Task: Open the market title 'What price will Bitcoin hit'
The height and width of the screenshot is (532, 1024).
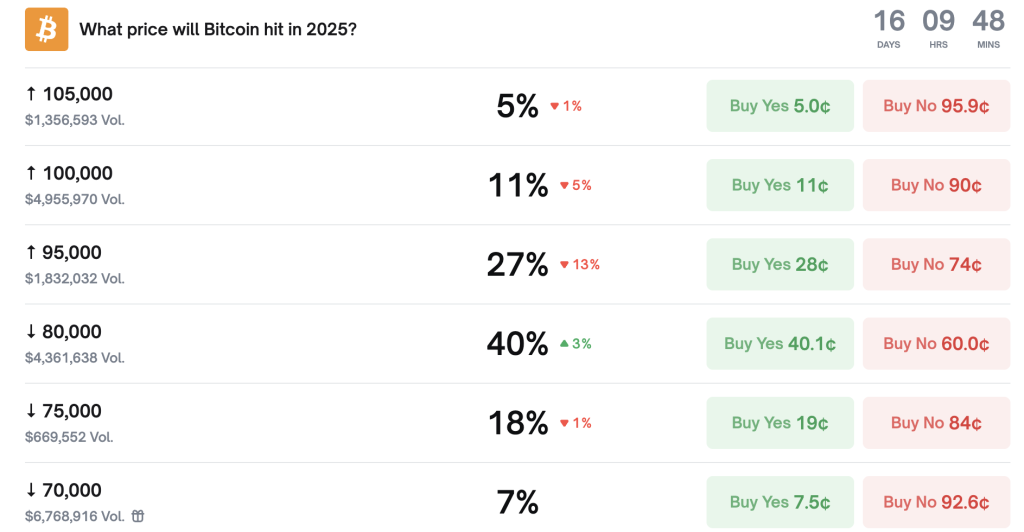Action: [218, 29]
